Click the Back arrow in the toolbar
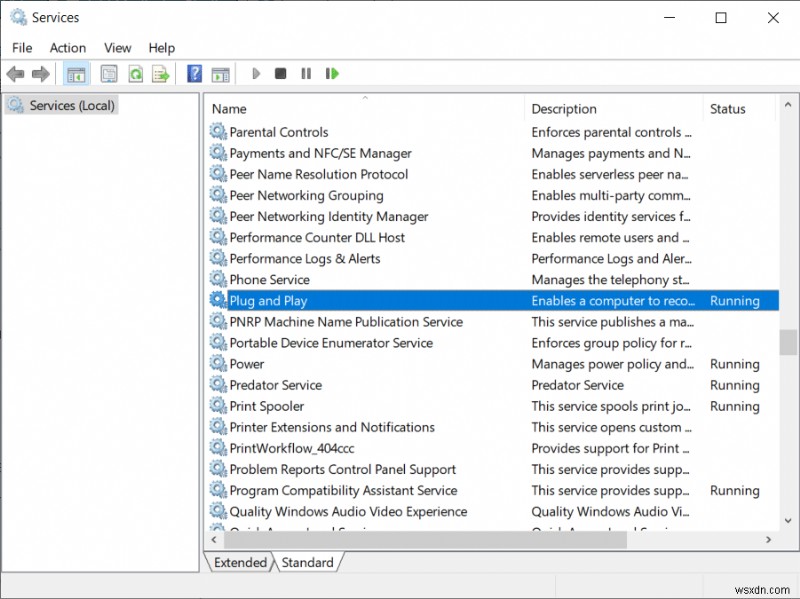This screenshot has width=800, height=599. coord(15,74)
